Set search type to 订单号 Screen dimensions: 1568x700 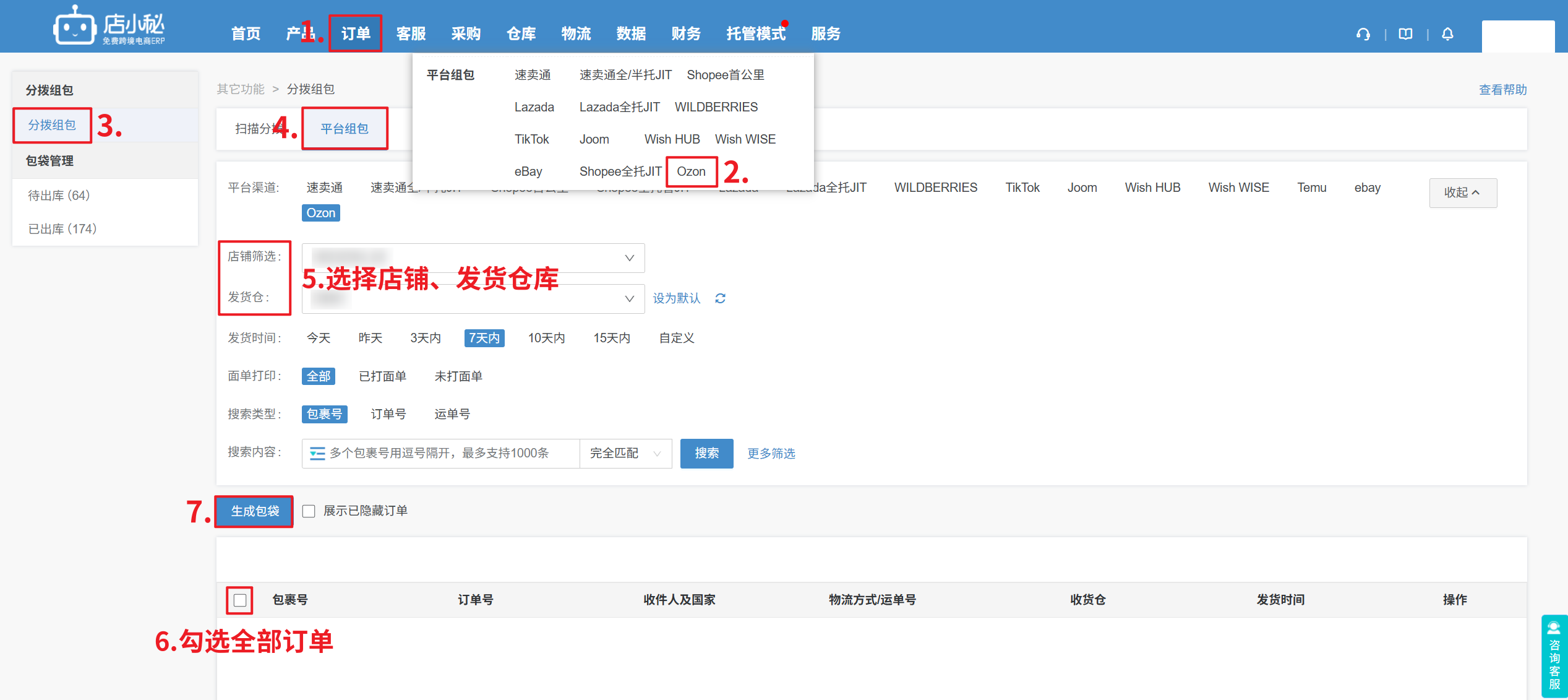click(x=388, y=414)
